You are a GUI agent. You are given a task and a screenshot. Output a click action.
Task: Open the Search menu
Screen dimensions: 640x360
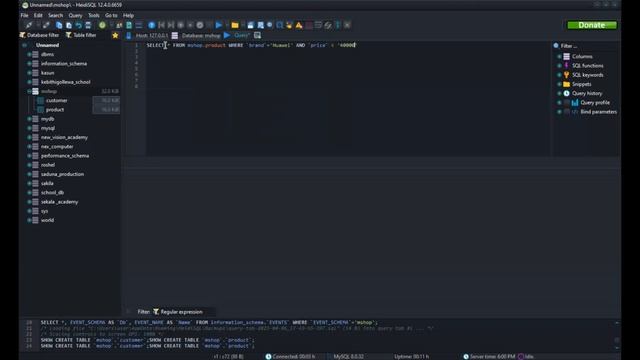tap(56, 16)
